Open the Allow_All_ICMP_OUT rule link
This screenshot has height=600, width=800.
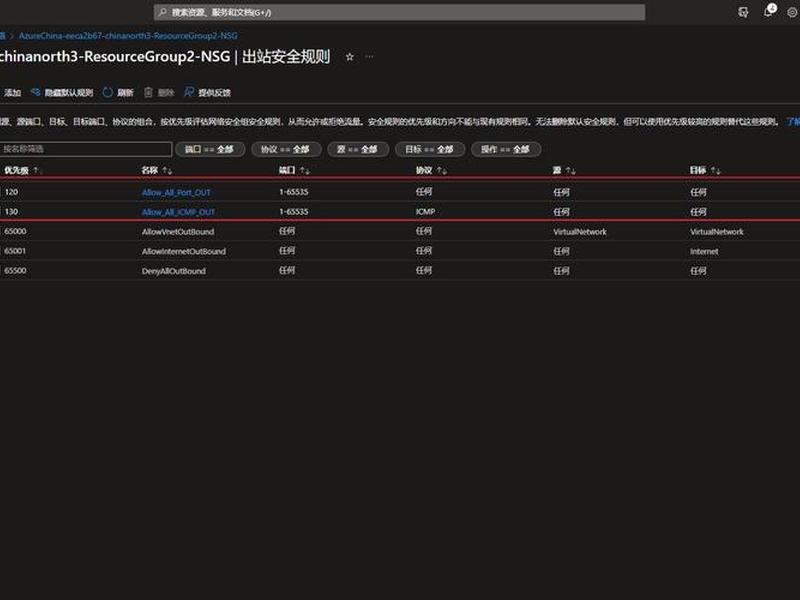178,212
